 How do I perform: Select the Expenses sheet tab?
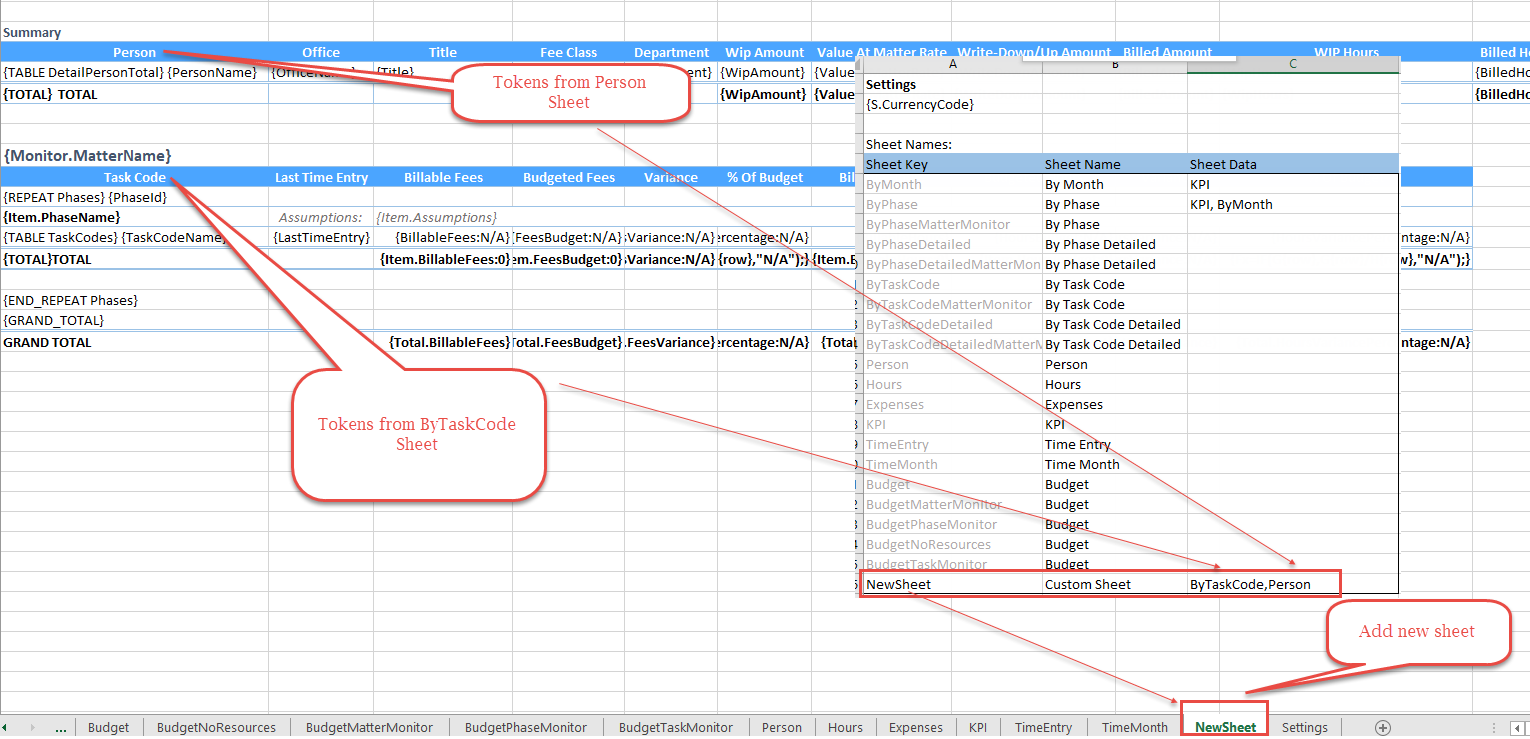click(x=915, y=727)
